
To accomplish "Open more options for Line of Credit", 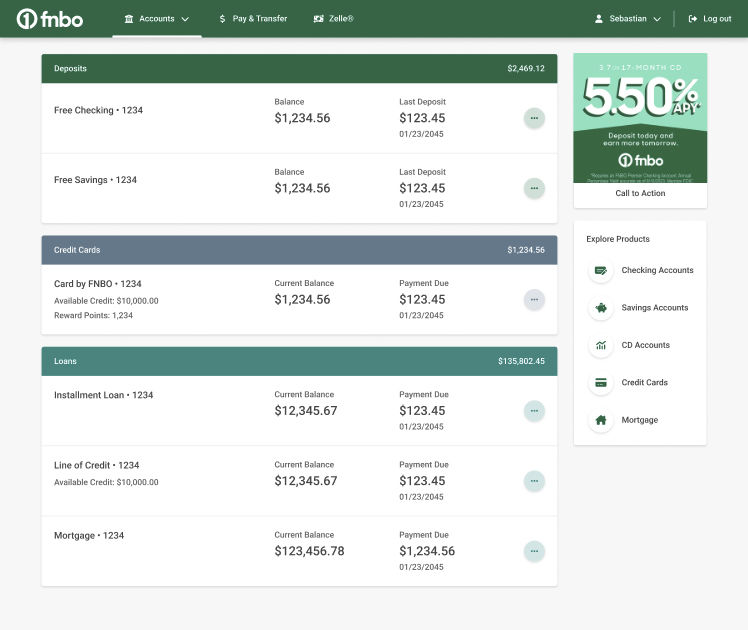I will click(534, 481).
